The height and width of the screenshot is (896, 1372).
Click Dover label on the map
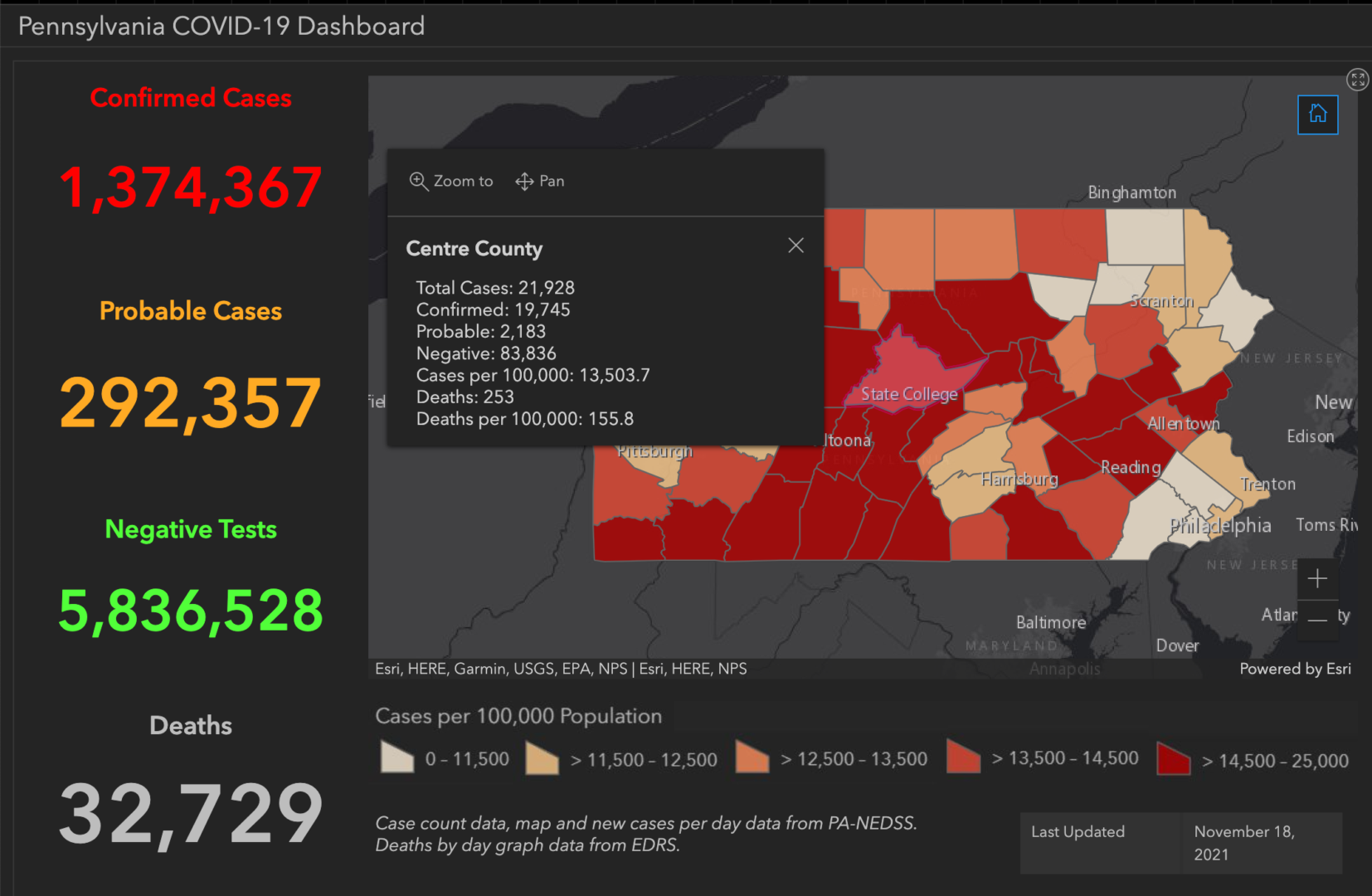[x=1178, y=645]
